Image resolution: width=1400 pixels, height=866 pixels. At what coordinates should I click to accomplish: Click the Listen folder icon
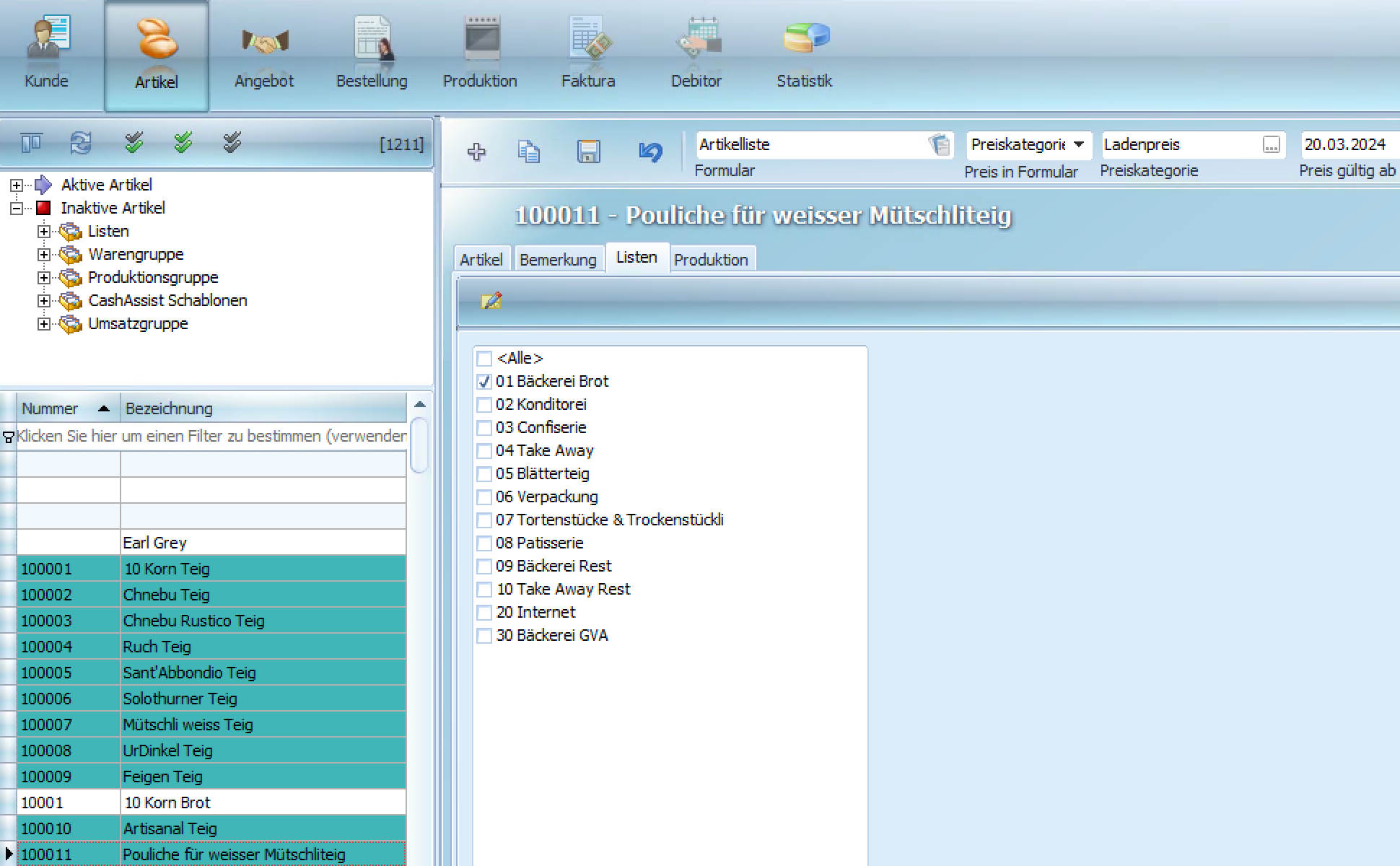point(70,232)
